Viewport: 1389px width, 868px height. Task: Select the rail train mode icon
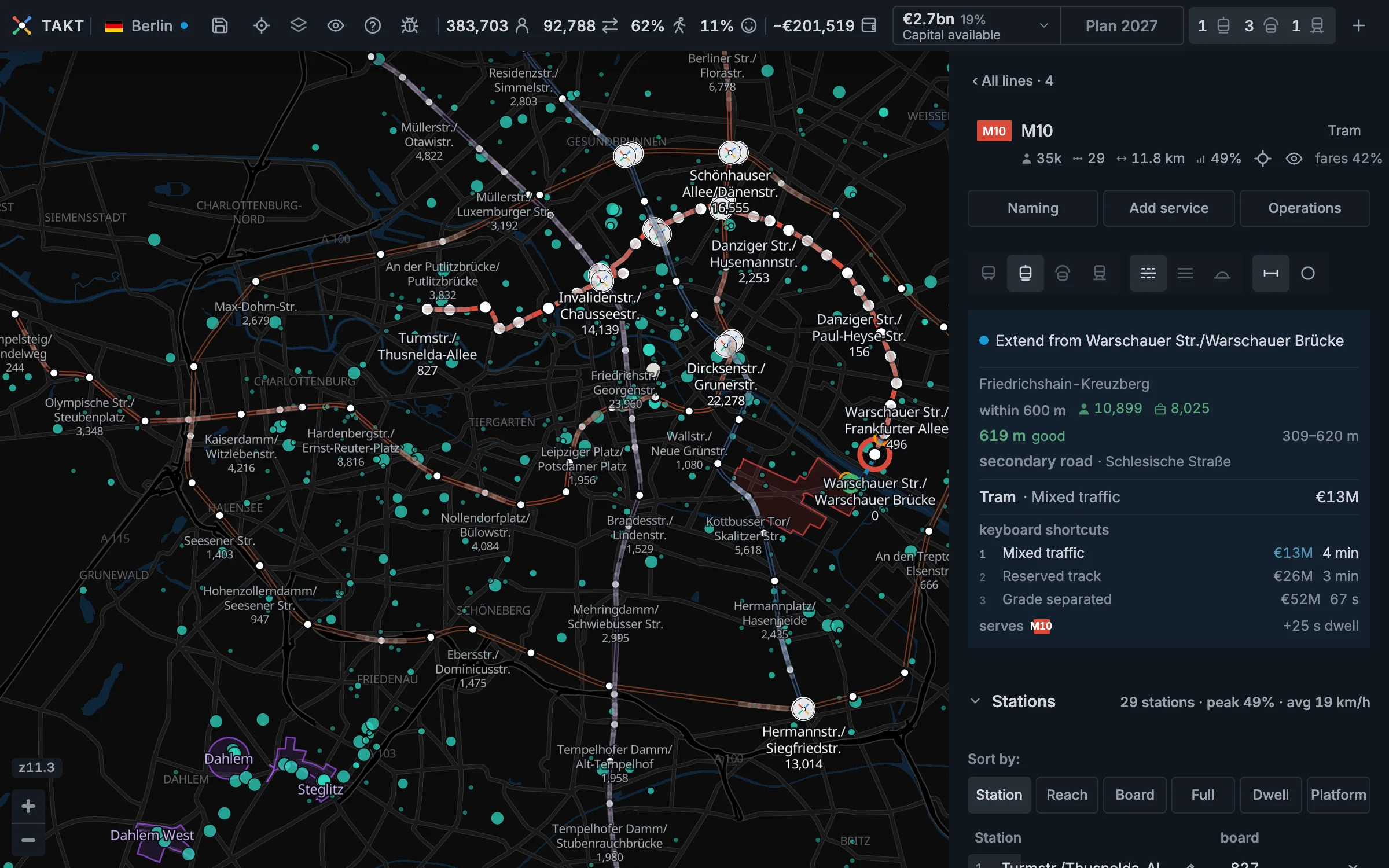pos(1100,273)
